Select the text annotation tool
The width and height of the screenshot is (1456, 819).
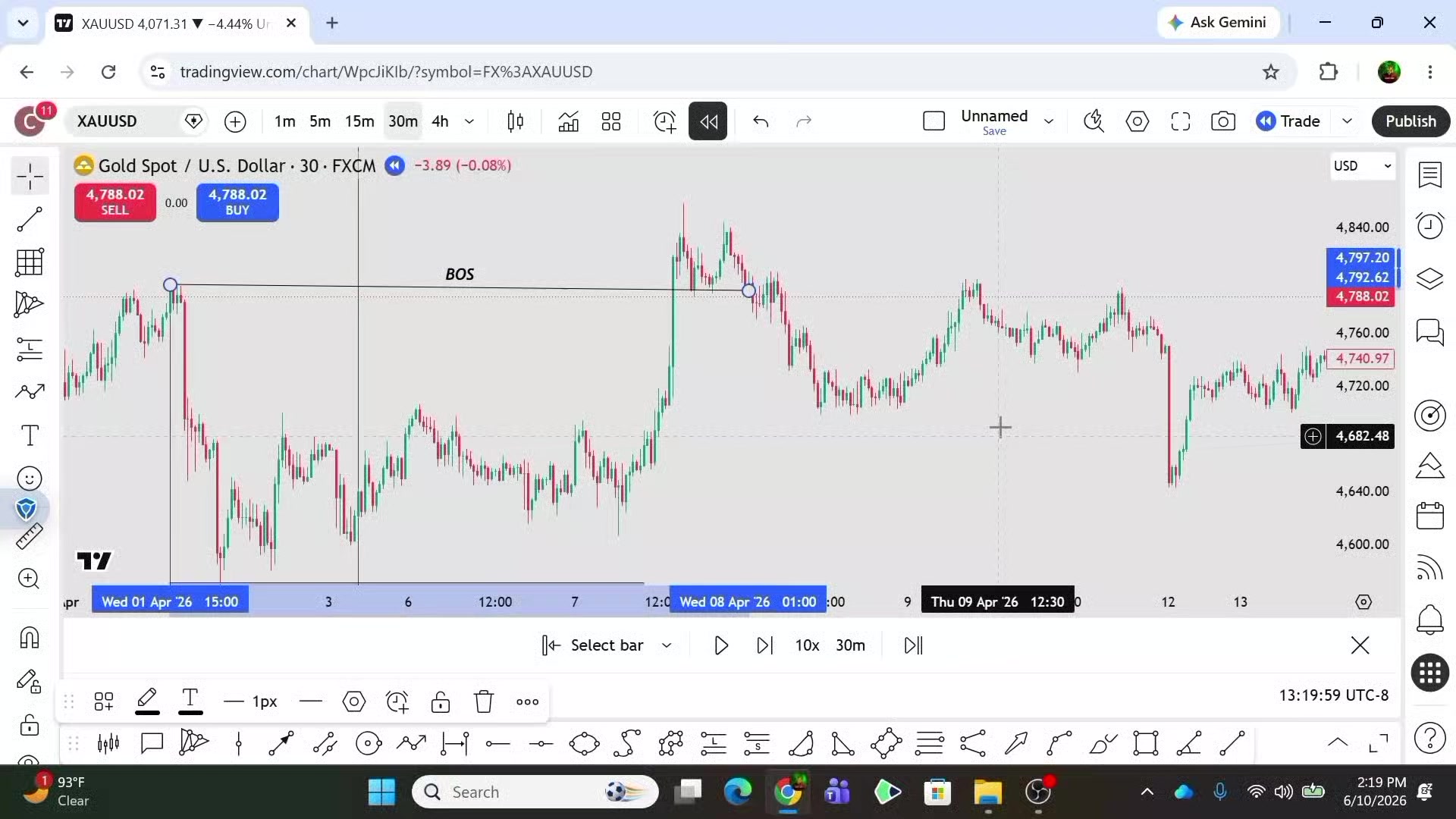tap(30, 435)
